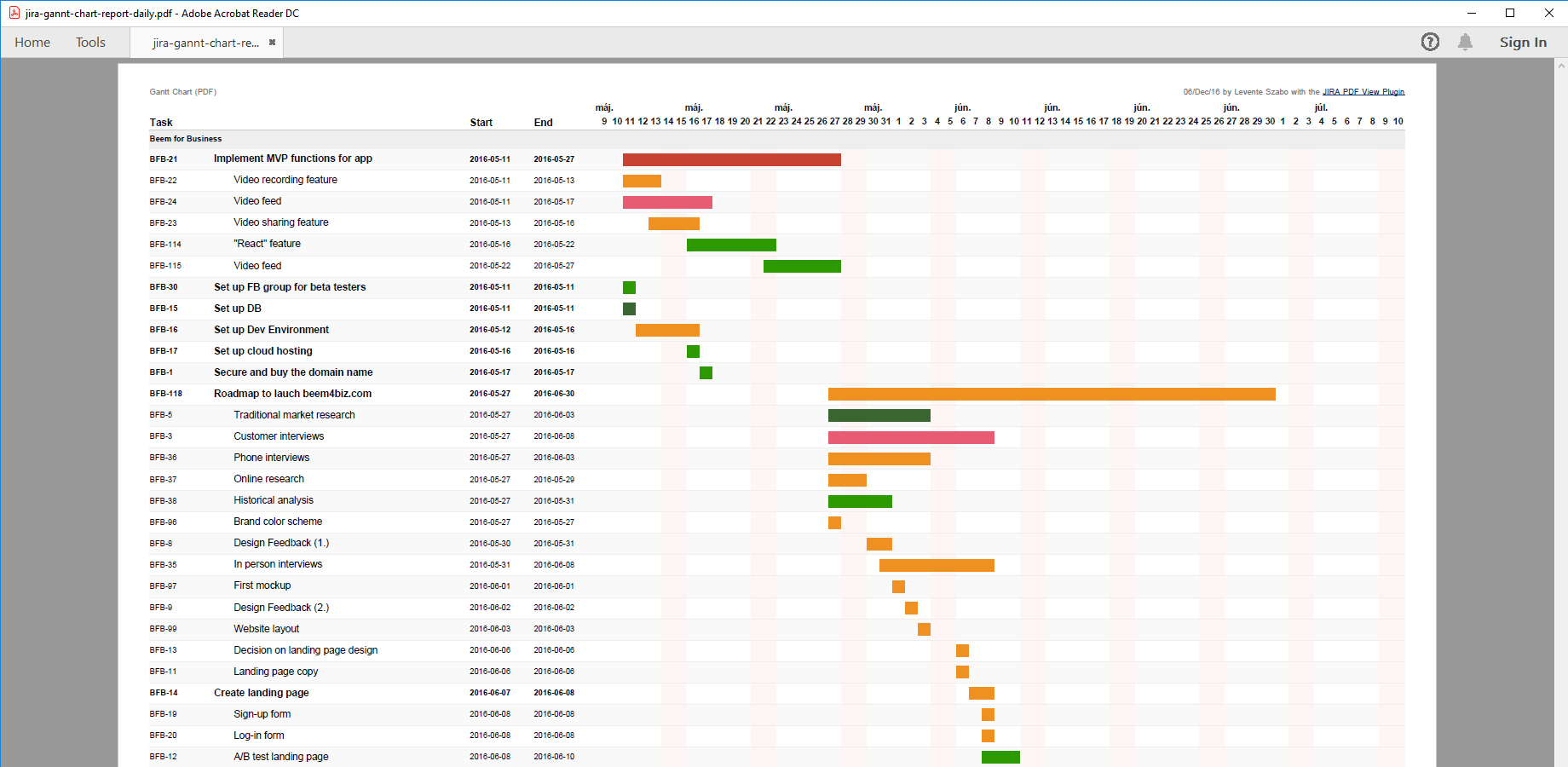Click the Start column header
Screen dimensions: 1568x767
[x=481, y=122]
